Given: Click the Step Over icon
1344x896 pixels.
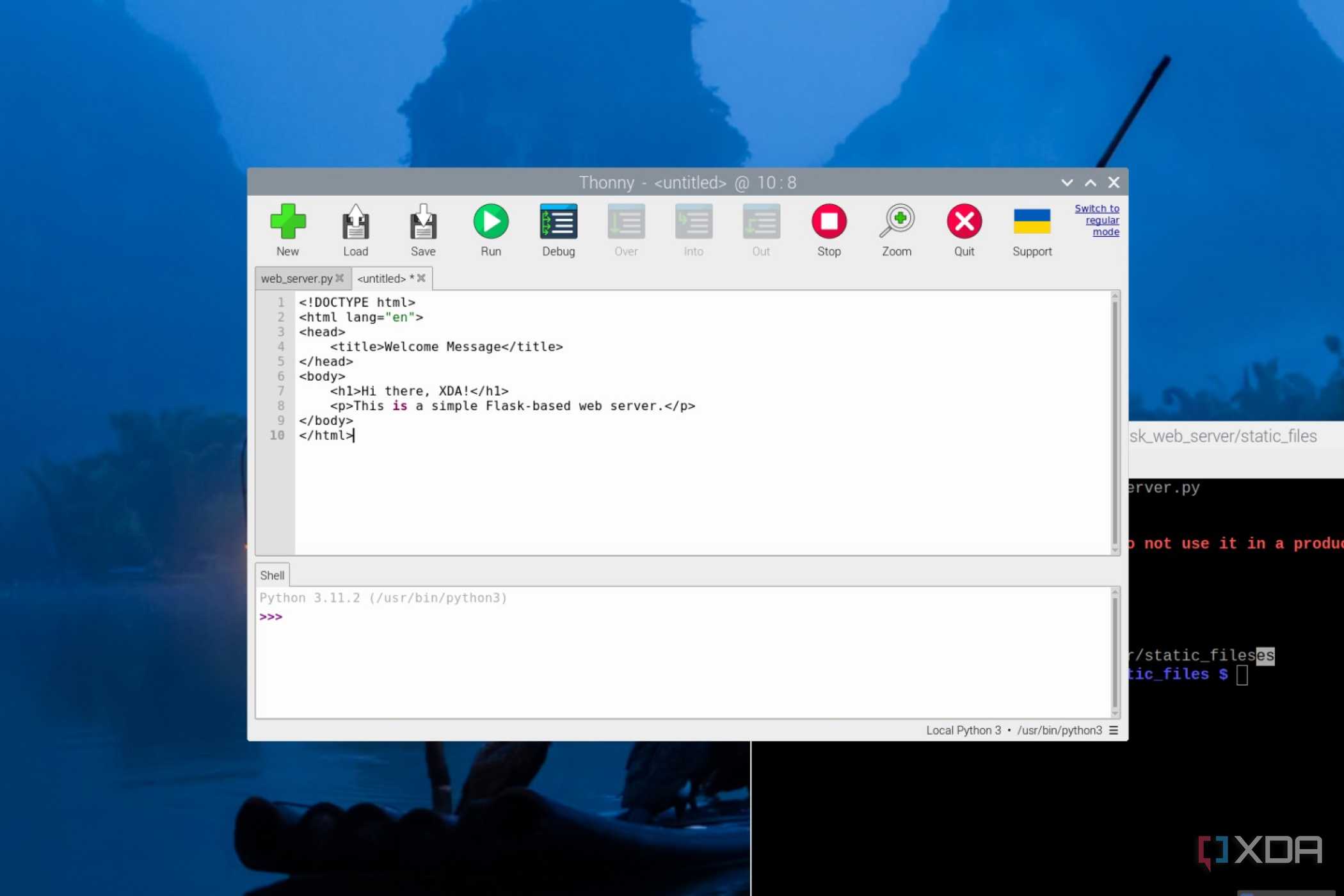Looking at the screenshot, I should (626, 221).
